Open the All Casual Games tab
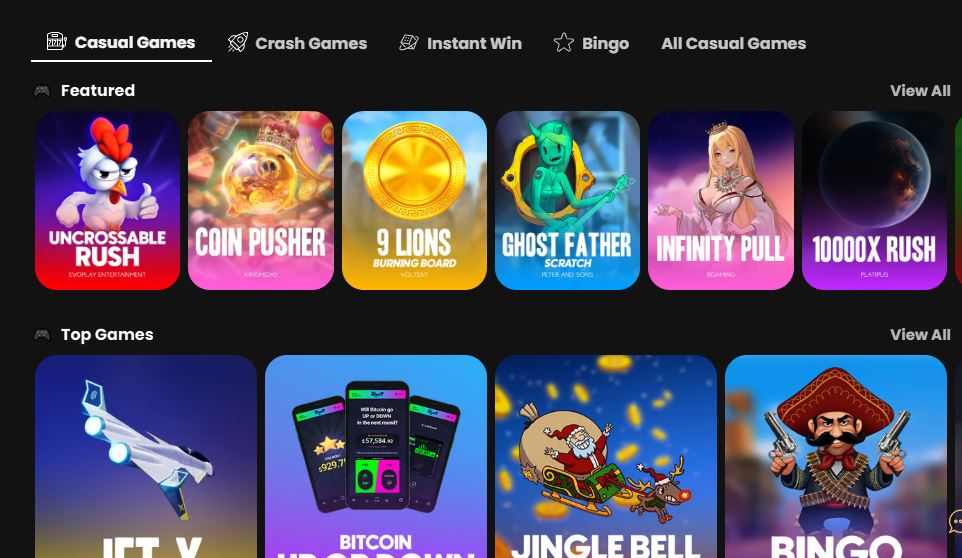This screenshot has width=962, height=558. click(x=733, y=43)
